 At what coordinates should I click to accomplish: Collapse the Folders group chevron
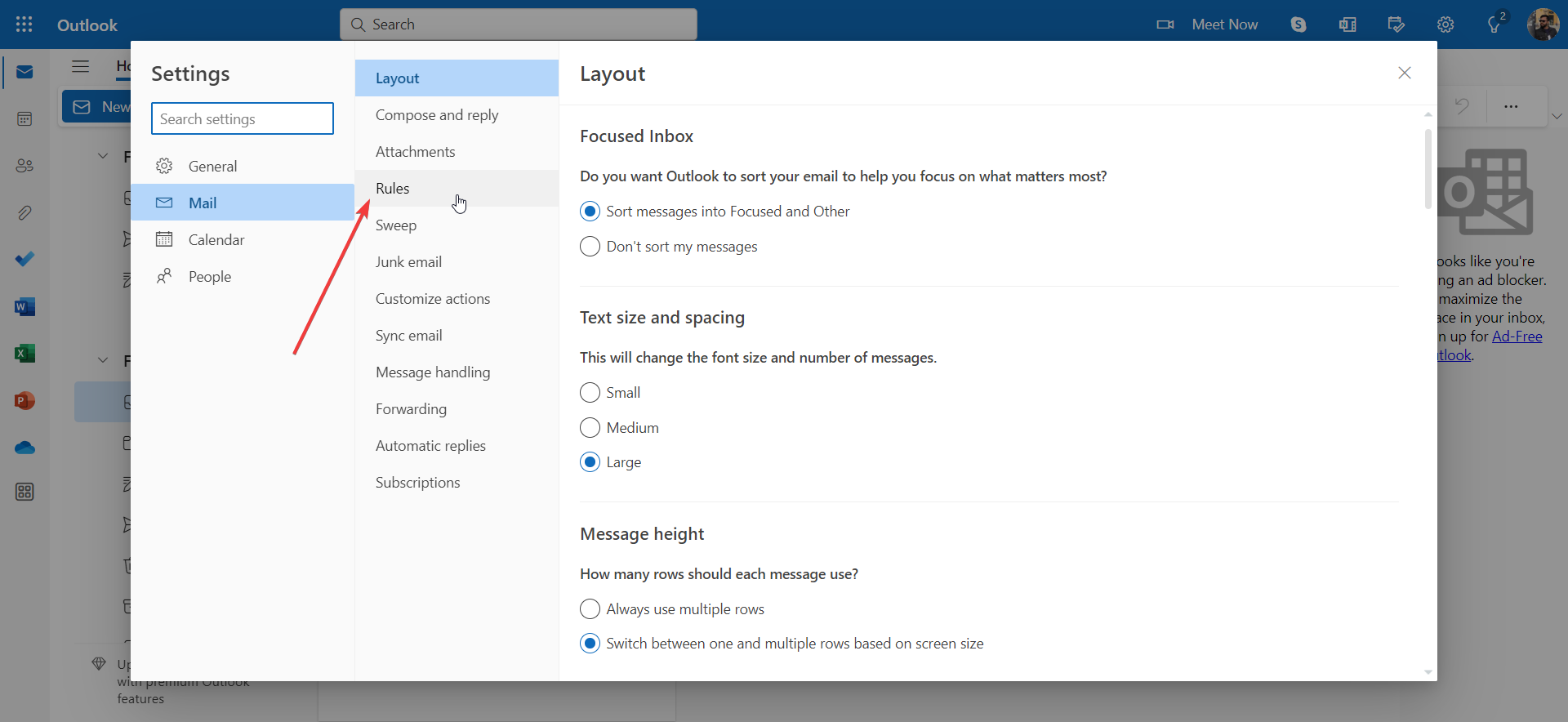(x=103, y=360)
